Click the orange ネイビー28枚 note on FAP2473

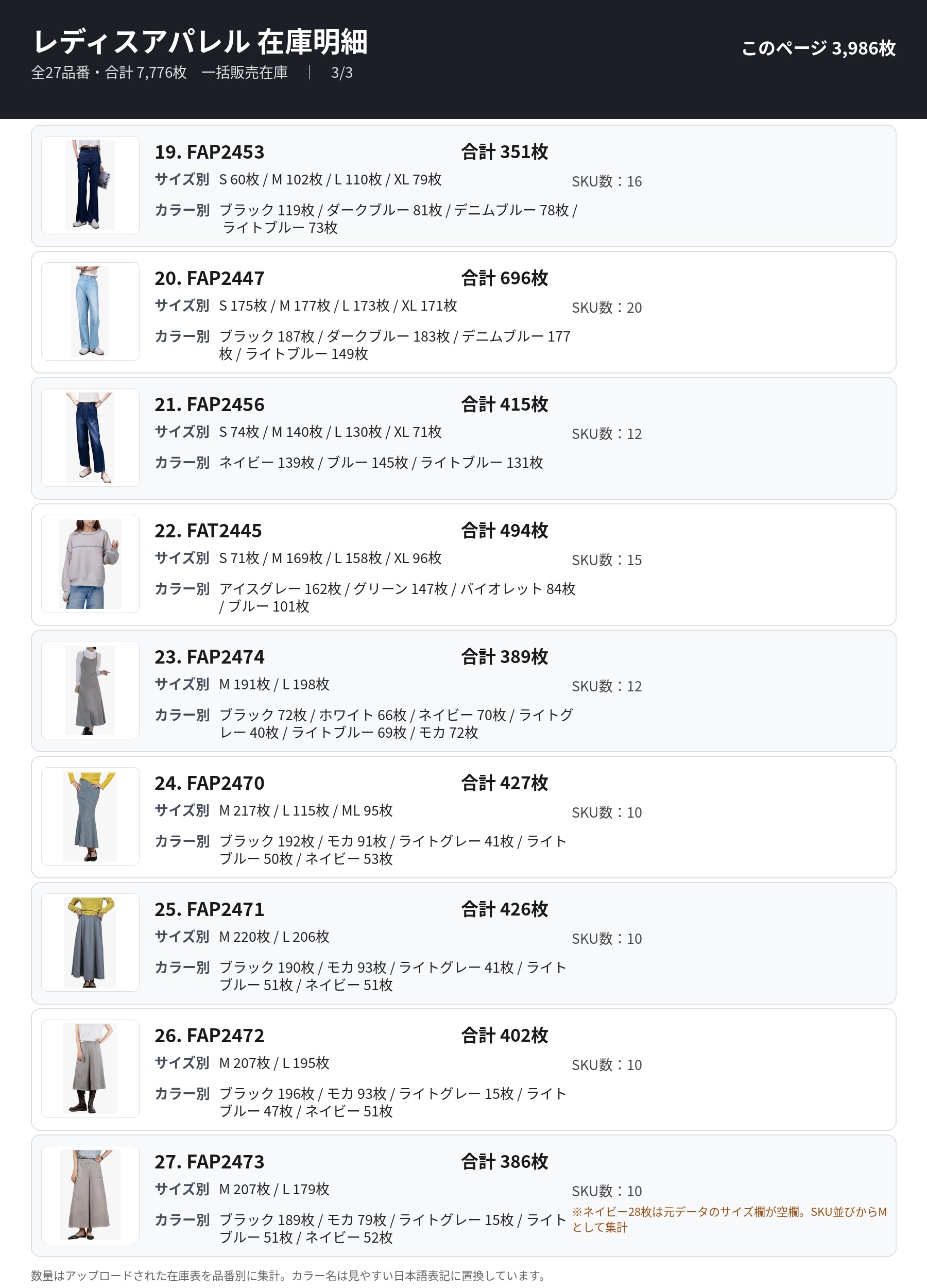729,1219
